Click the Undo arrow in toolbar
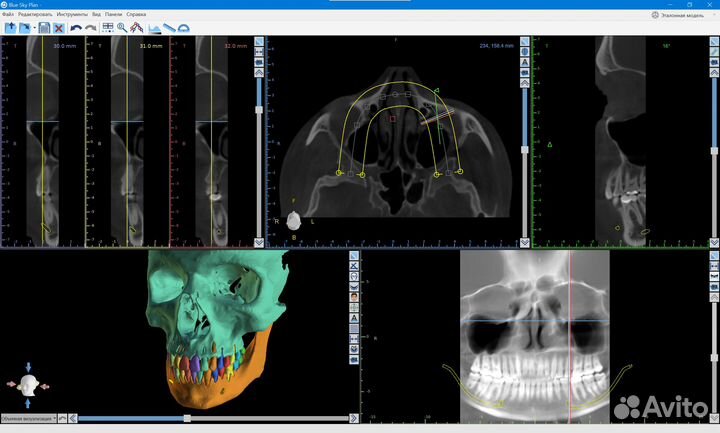This screenshot has width=720, height=433. [x=76, y=28]
